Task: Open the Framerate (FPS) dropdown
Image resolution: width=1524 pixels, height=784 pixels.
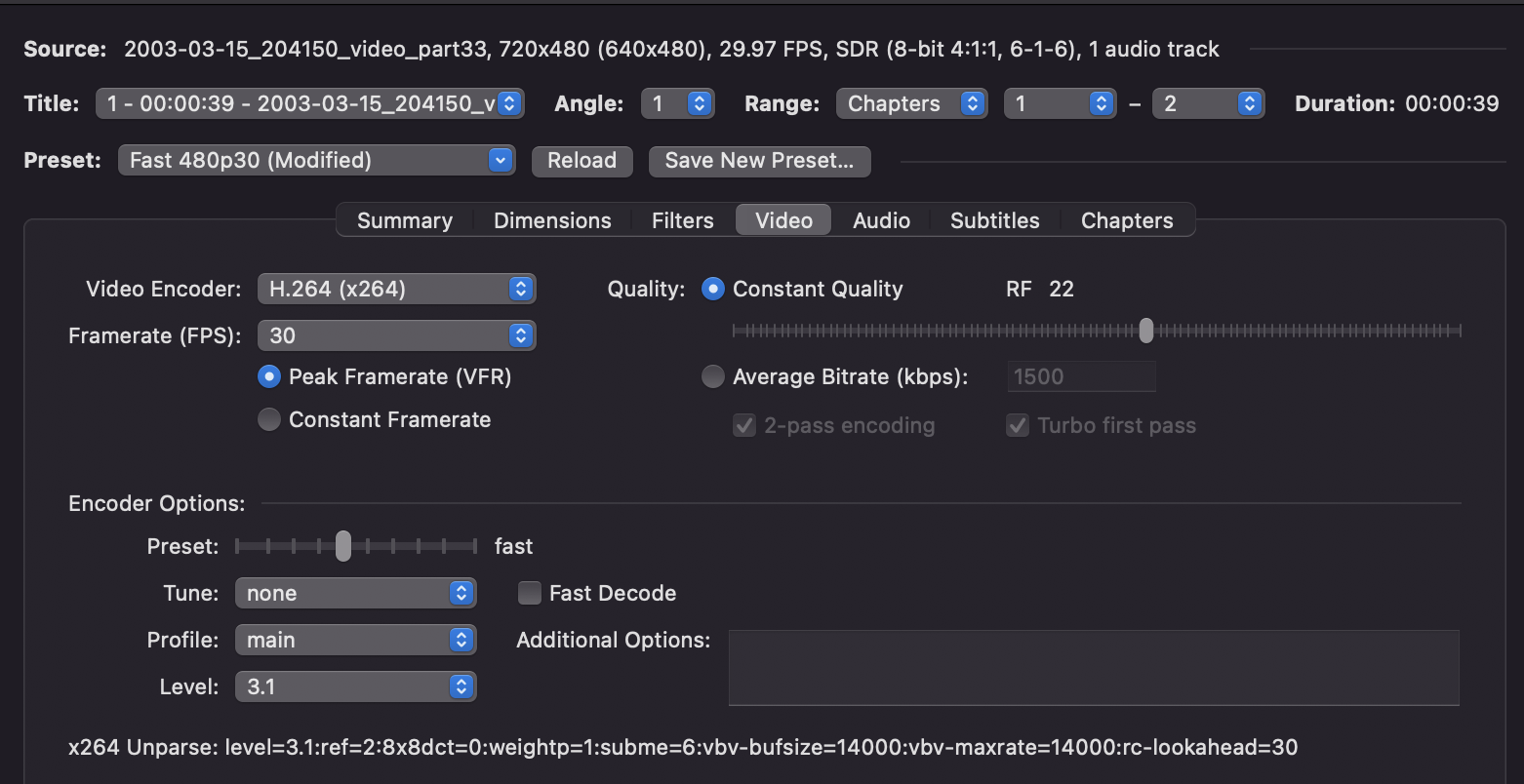Action: tap(396, 335)
